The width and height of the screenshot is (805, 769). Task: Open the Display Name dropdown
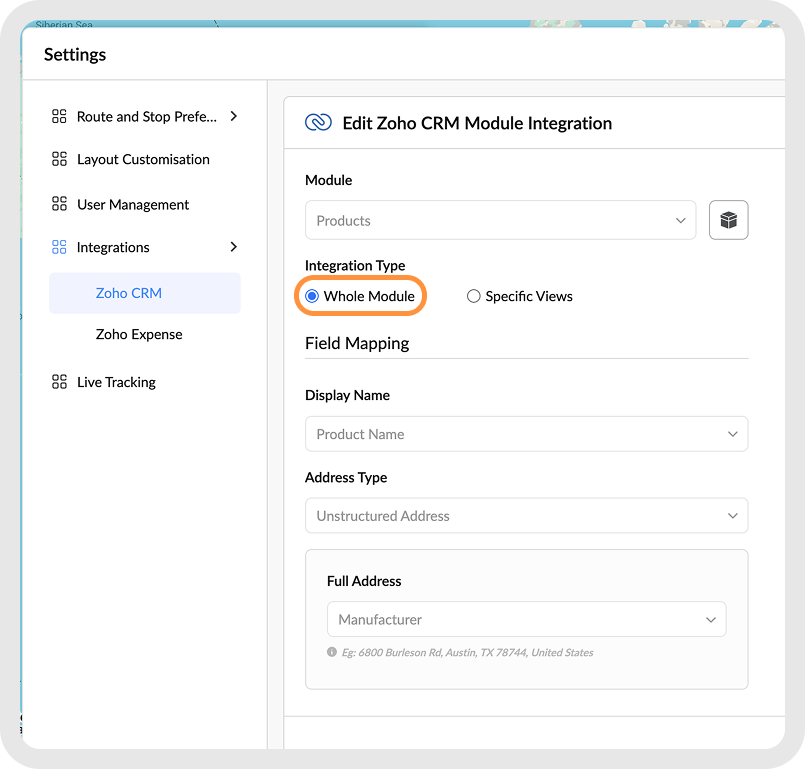[526, 434]
